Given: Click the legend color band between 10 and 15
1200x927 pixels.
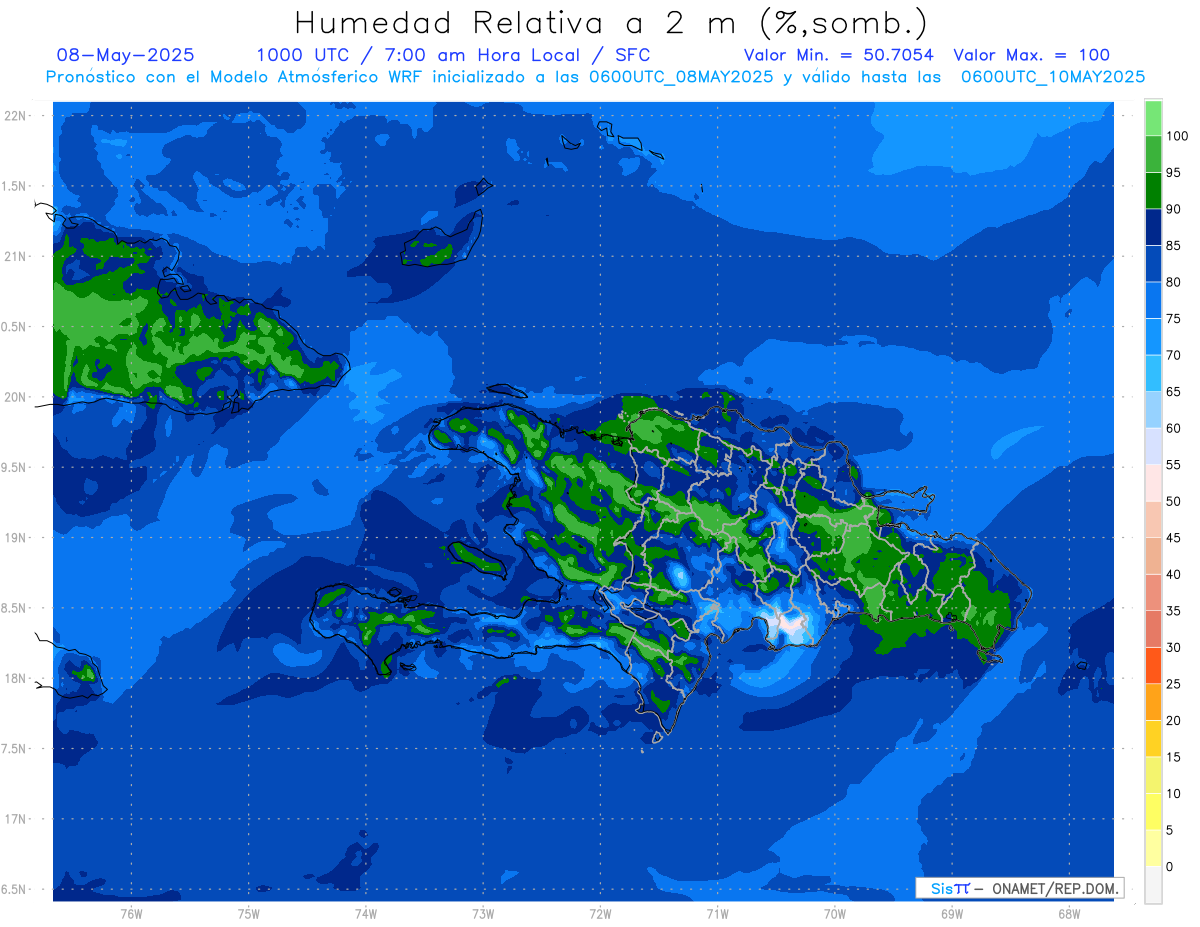Looking at the screenshot, I should [x=1153, y=774].
